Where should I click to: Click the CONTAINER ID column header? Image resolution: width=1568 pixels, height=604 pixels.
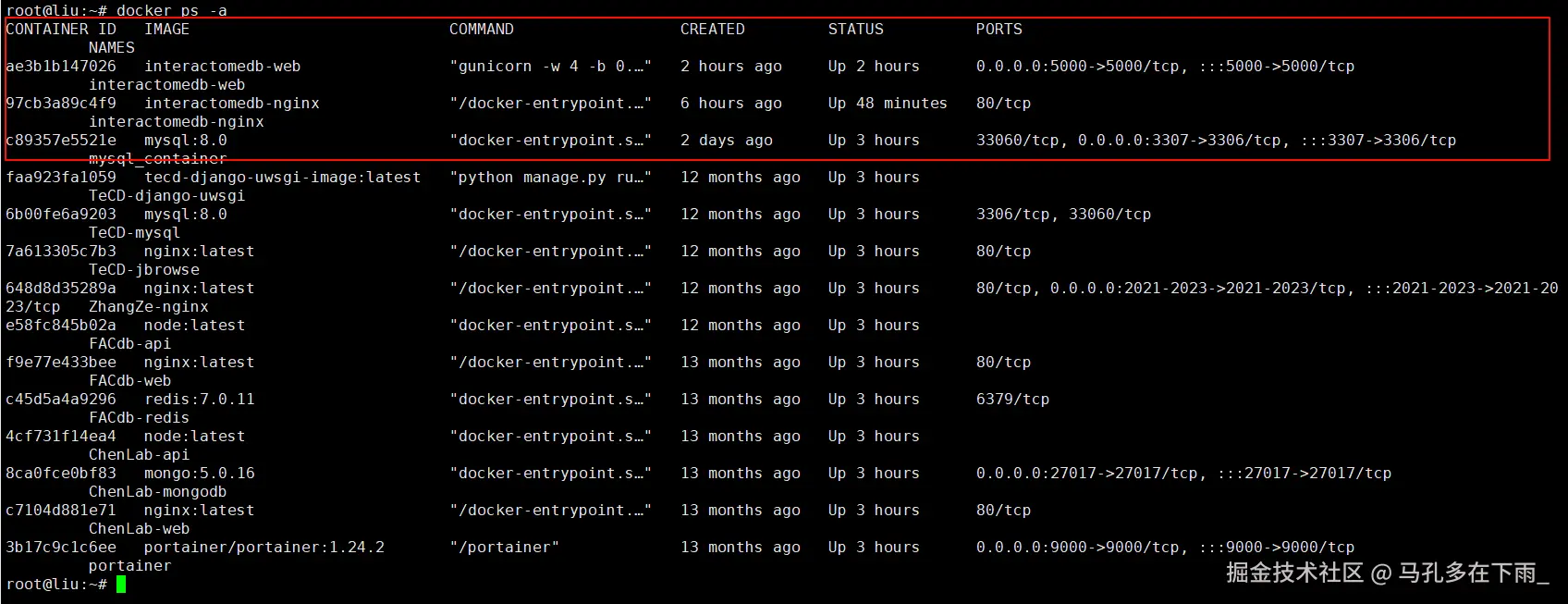61,30
